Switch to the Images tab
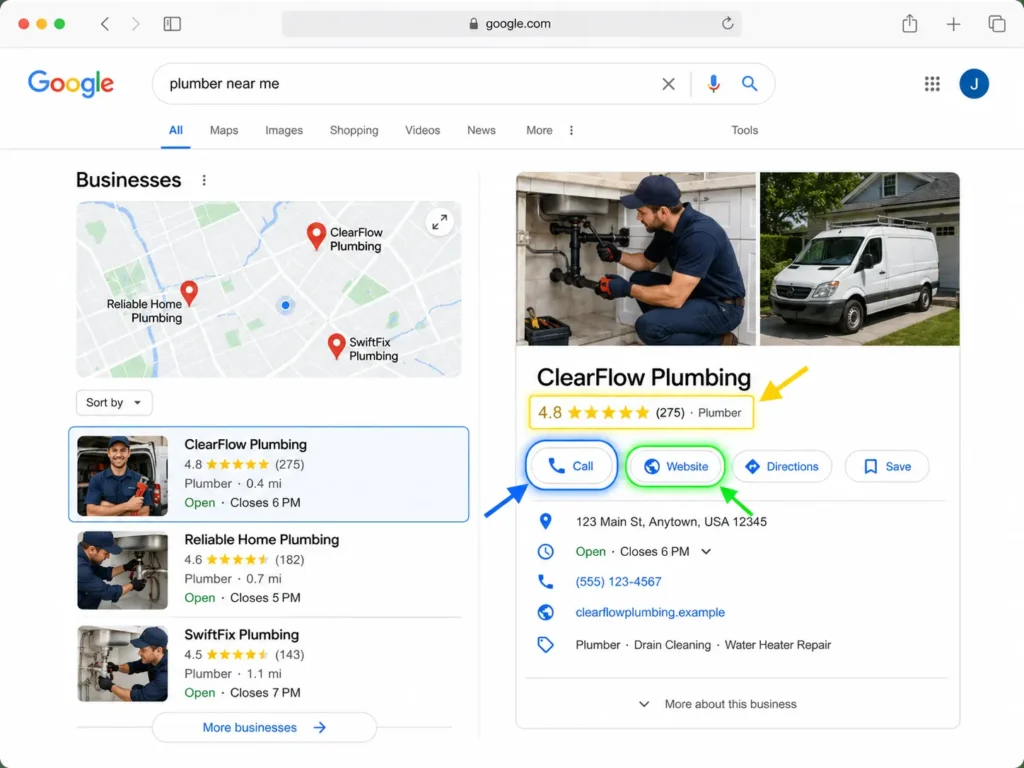The image size is (1024, 768). 284,130
